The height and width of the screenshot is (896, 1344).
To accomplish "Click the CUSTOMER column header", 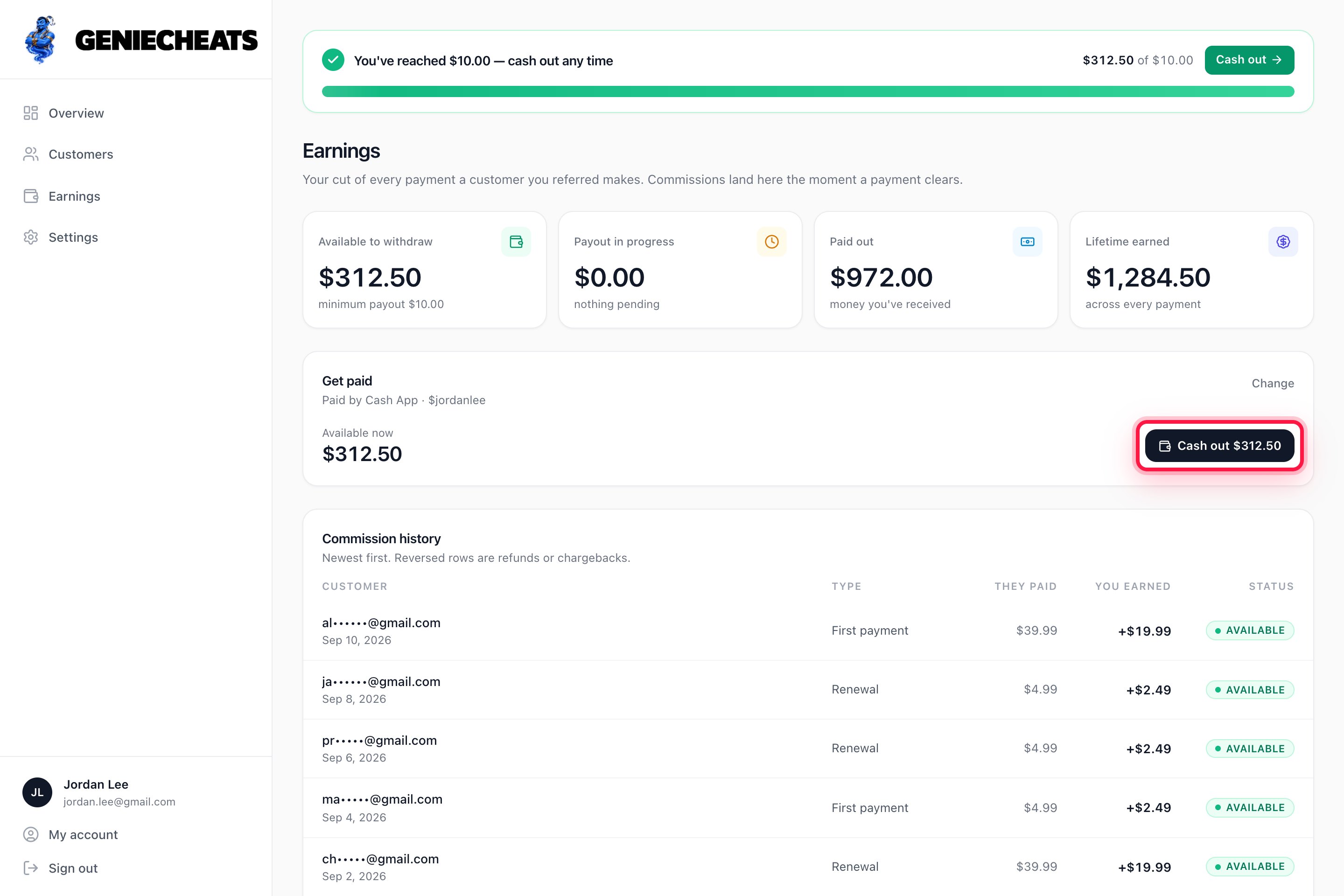I will 355,586.
